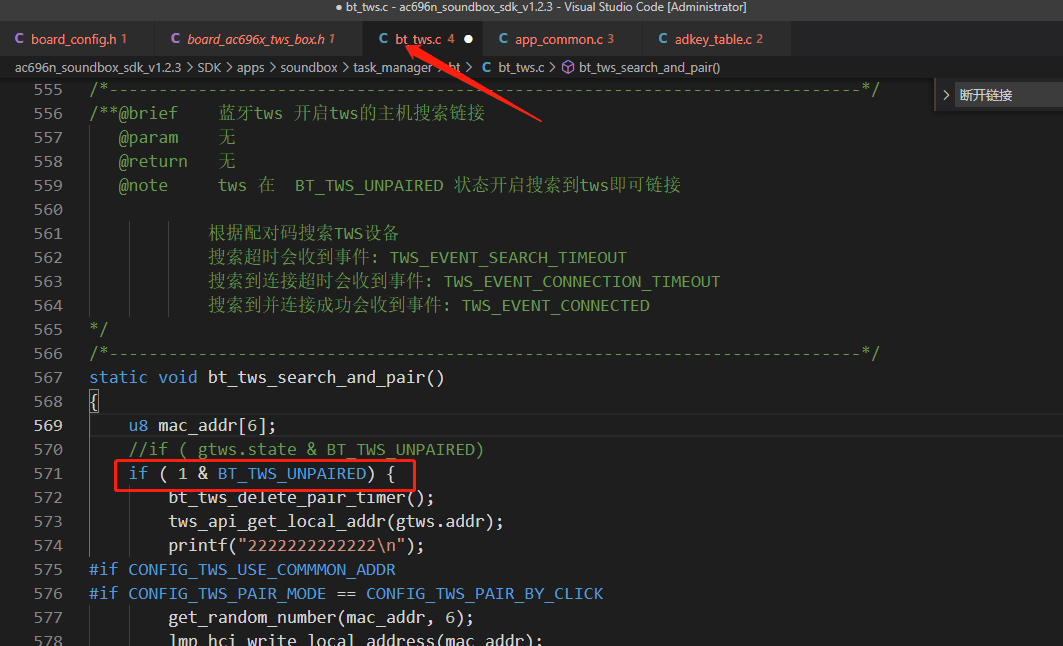Click the C file icon on adkey_table.c tab
This screenshot has height=646, width=1063.
pos(663,39)
